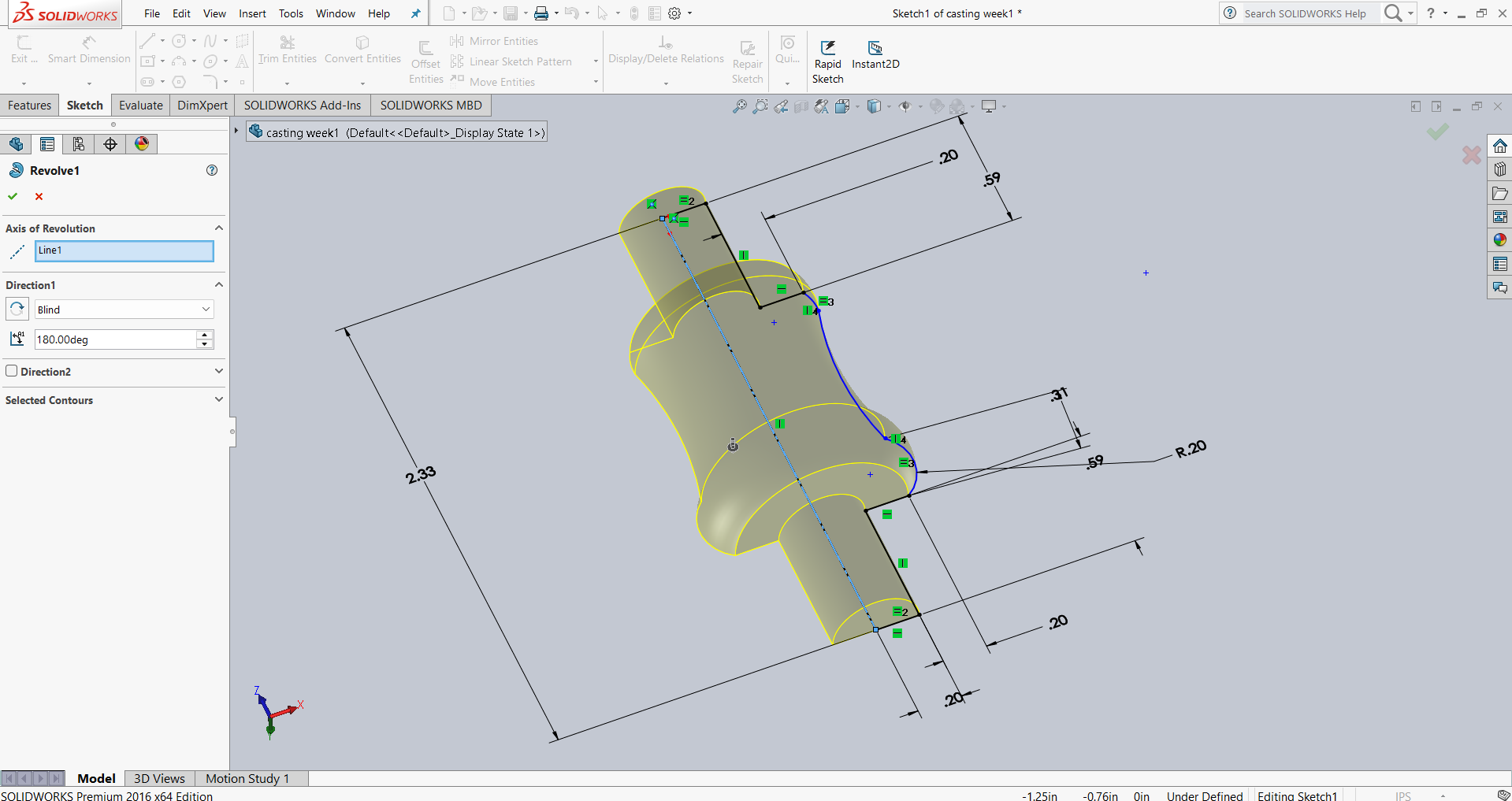
Task: Click the .31 dimension text
Action: [1060, 394]
